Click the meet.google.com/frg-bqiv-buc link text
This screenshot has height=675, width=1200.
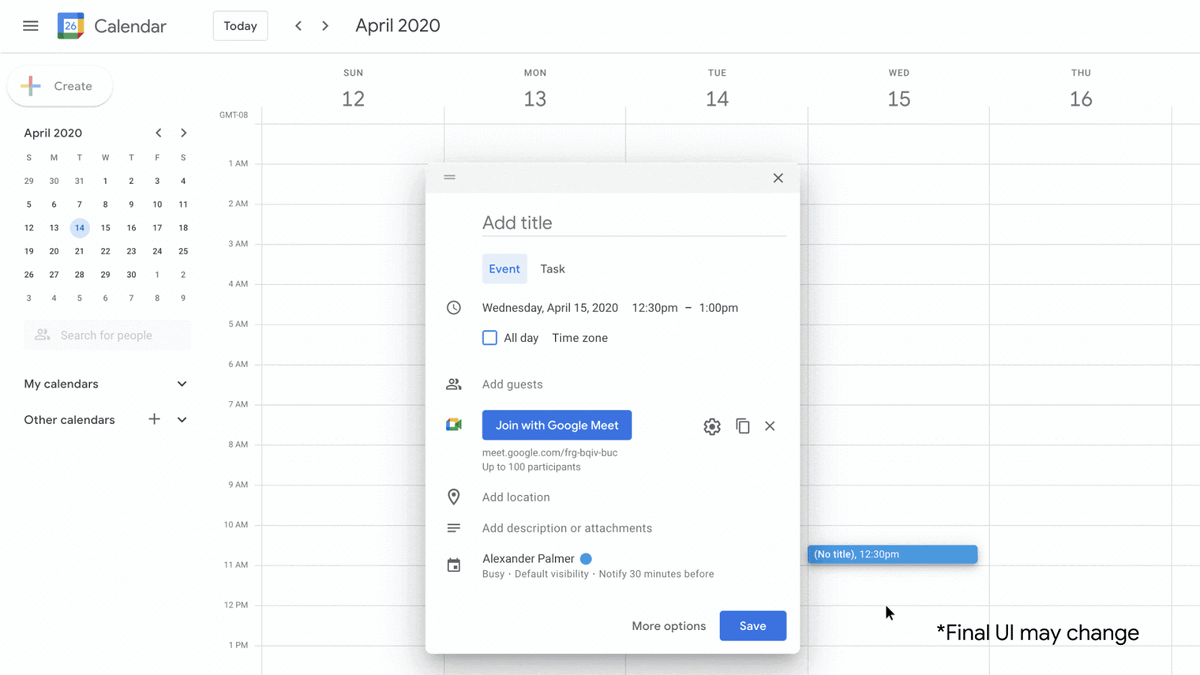[x=550, y=453]
